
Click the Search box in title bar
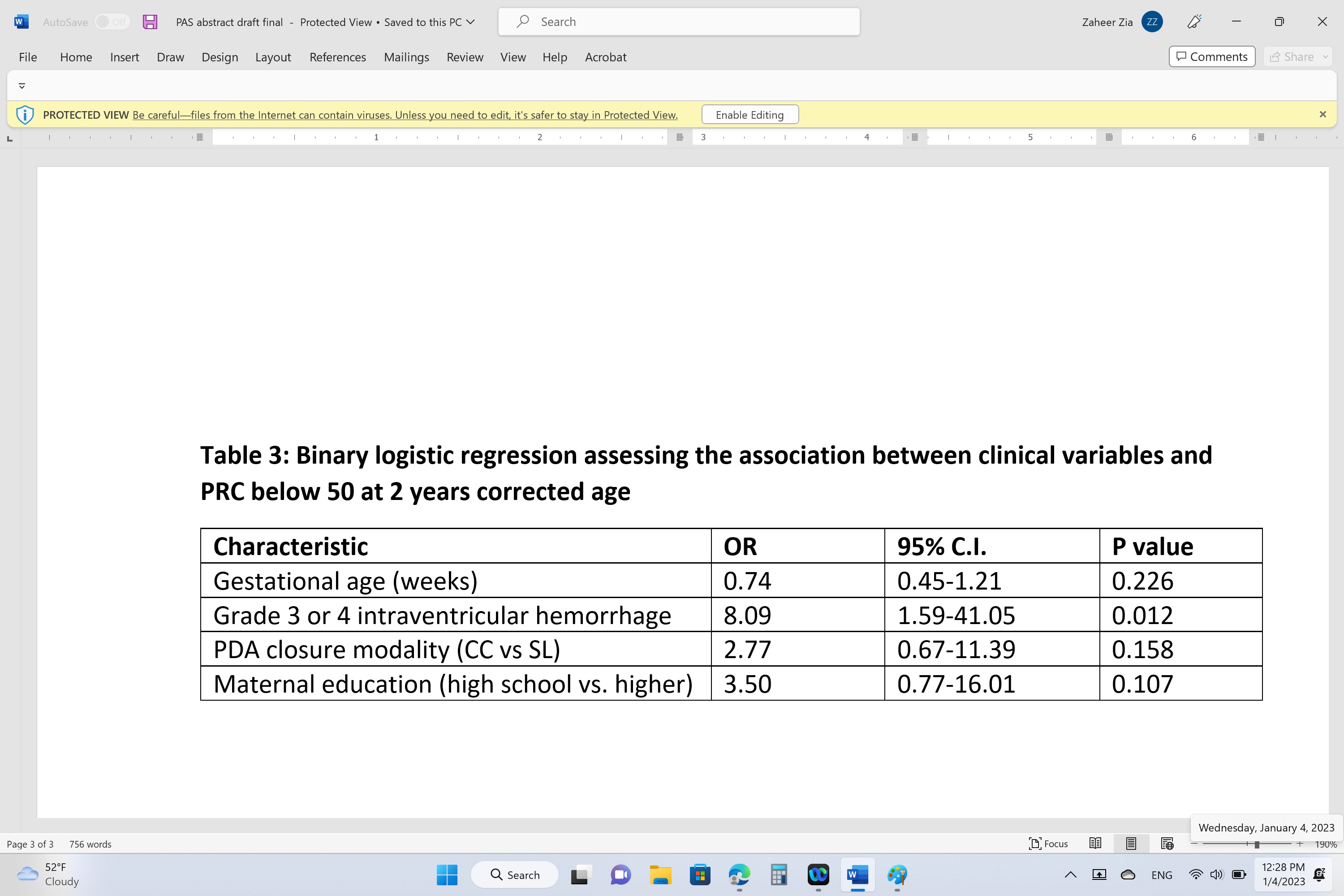[679, 22]
